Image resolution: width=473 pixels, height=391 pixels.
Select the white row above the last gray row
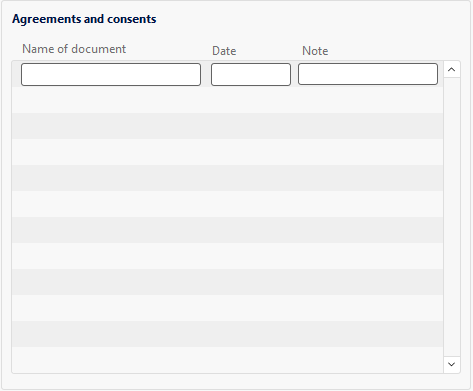point(227,308)
